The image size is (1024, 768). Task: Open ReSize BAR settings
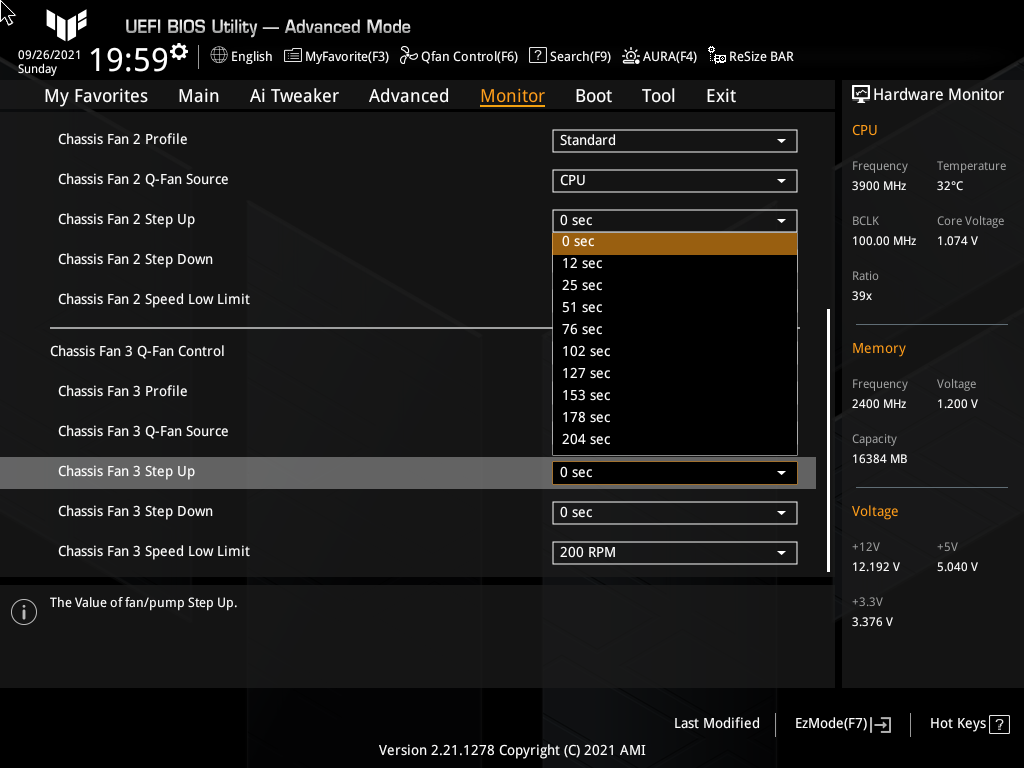750,56
